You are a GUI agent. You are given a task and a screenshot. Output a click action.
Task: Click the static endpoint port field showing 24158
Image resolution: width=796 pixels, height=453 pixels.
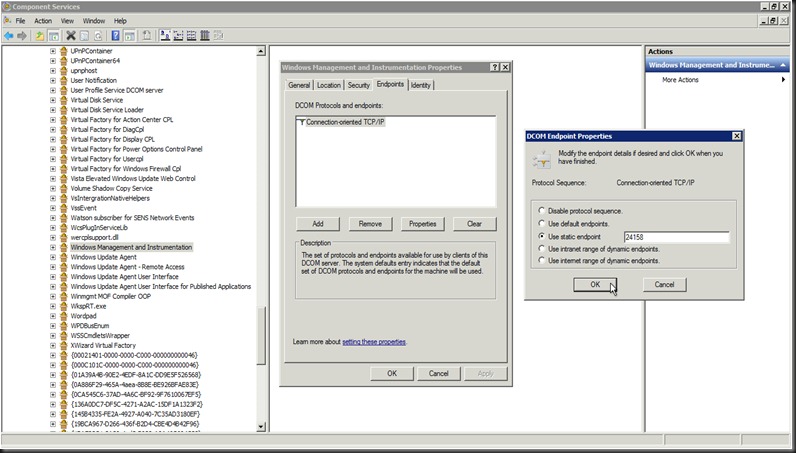677,237
